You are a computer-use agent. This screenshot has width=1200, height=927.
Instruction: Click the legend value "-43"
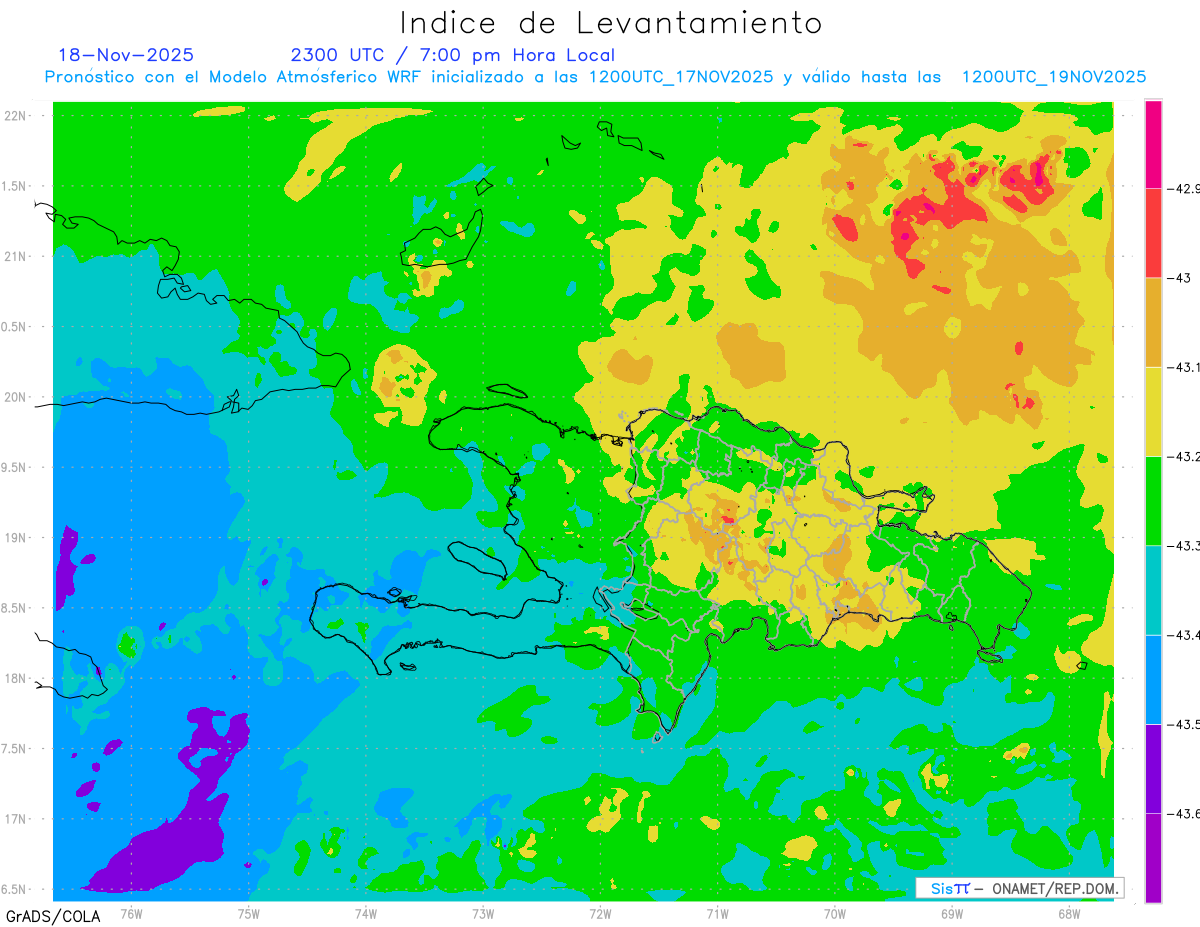[x=1181, y=278]
